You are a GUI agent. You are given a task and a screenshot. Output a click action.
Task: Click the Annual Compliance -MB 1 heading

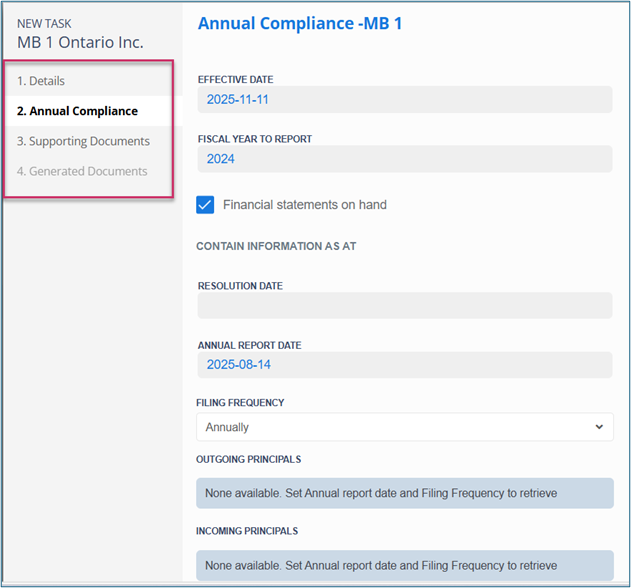300,23
